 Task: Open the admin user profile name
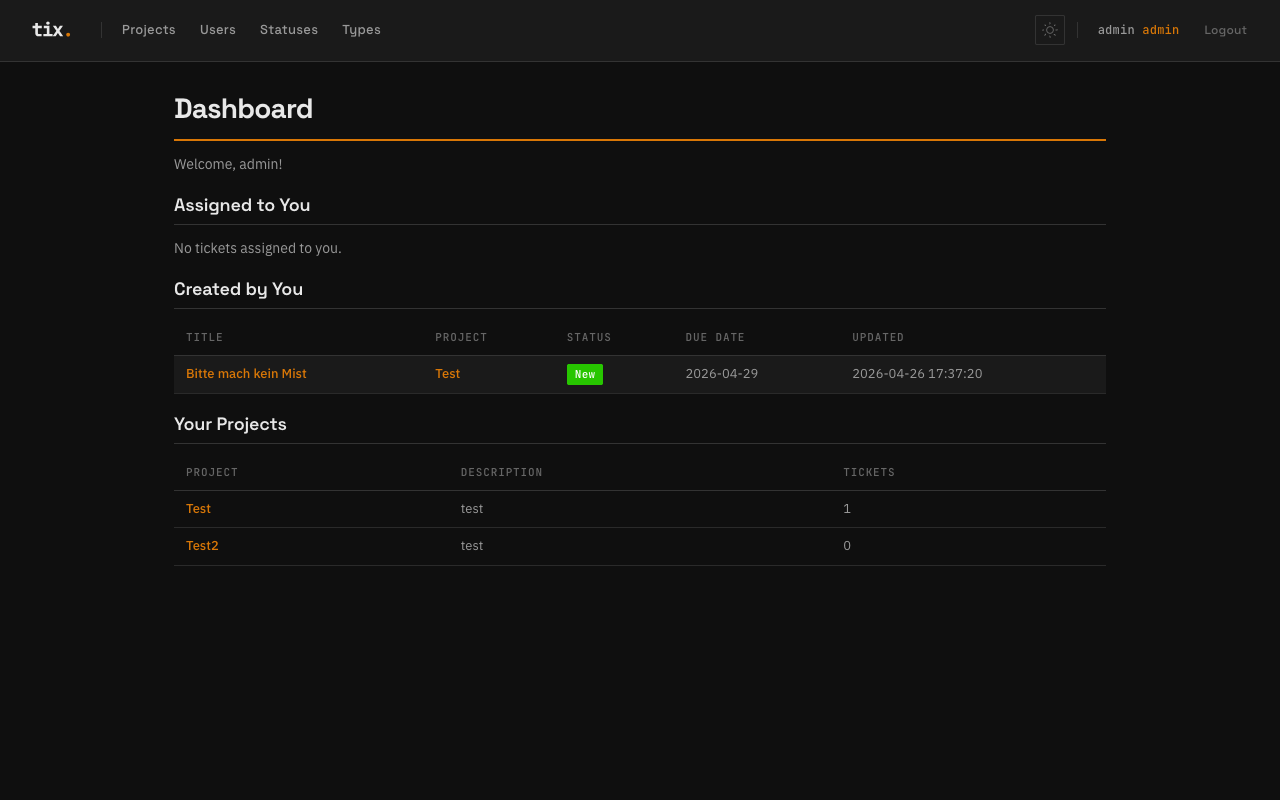(1116, 30)
